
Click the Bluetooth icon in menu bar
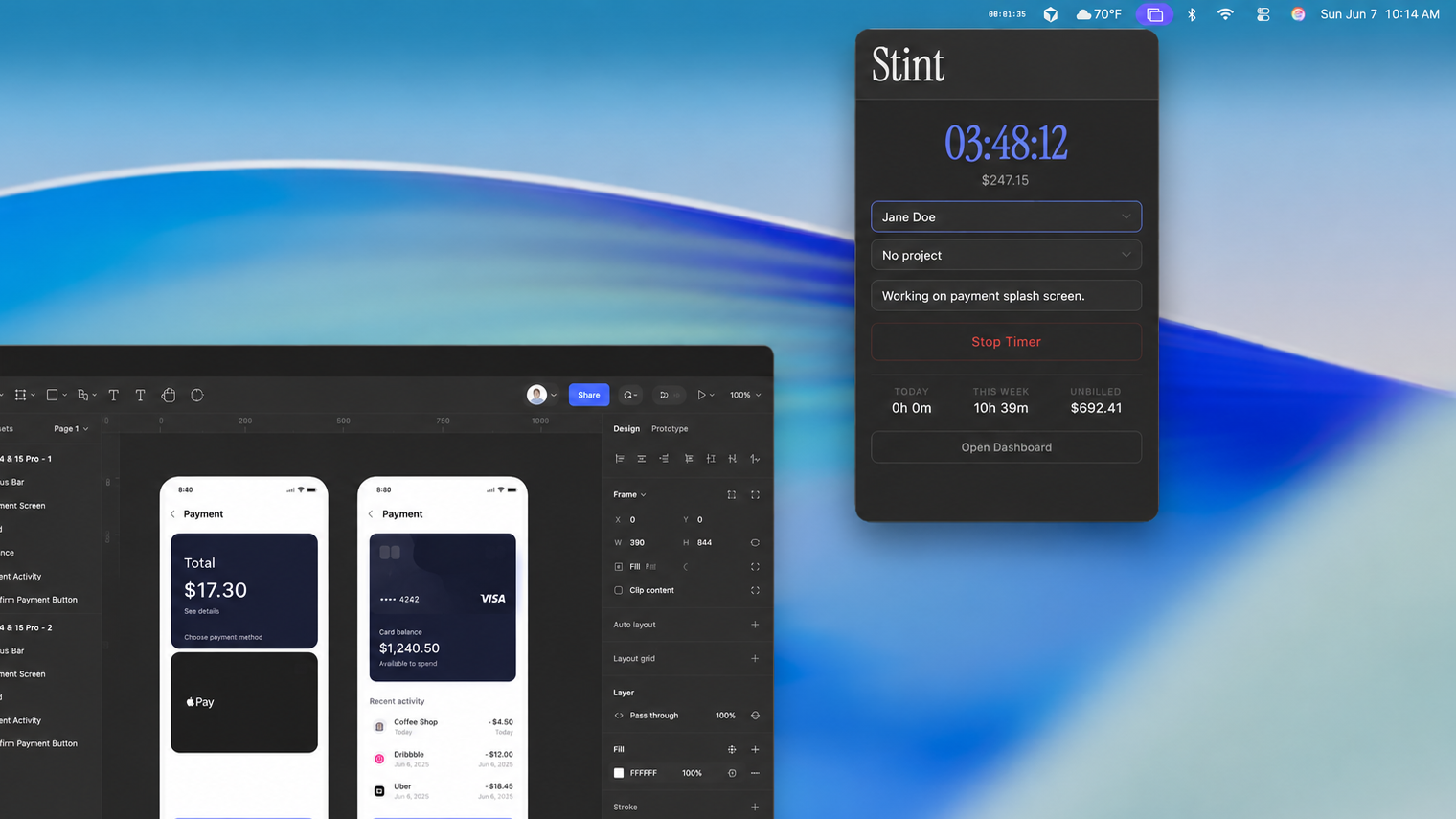pyautogui.click(x=1192, y=14)
